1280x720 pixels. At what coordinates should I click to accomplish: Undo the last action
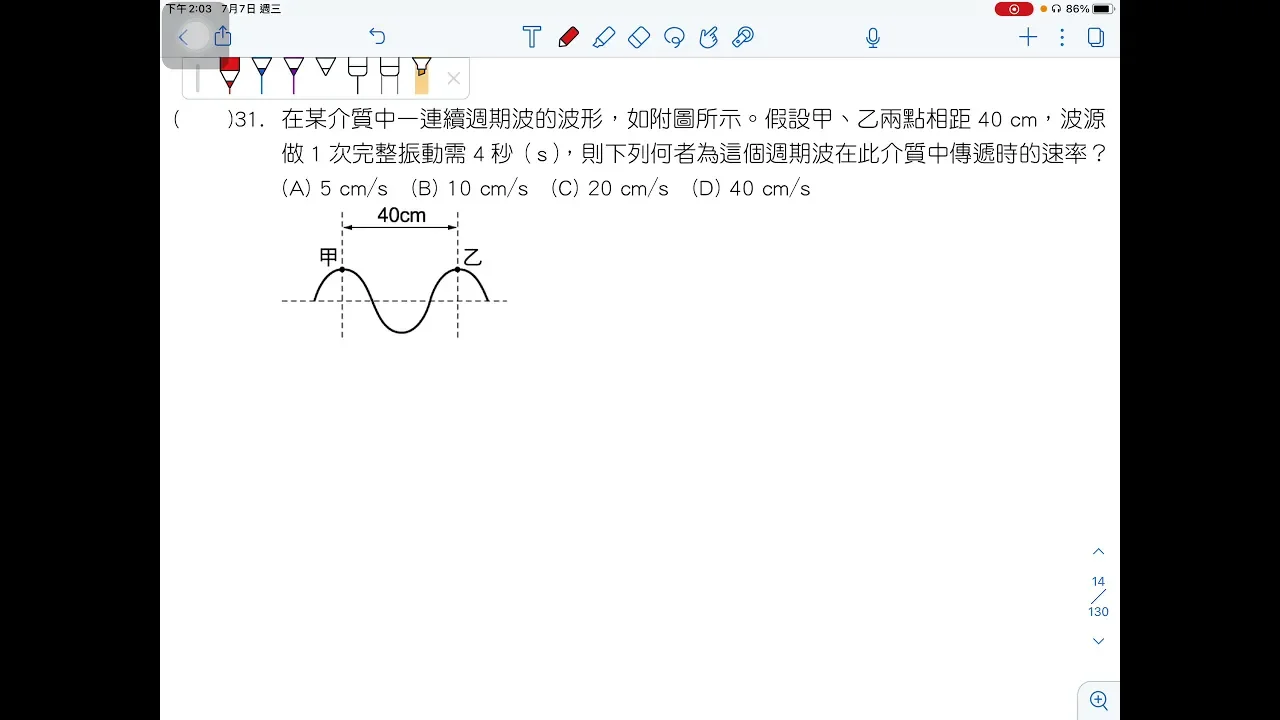[377, 37]
